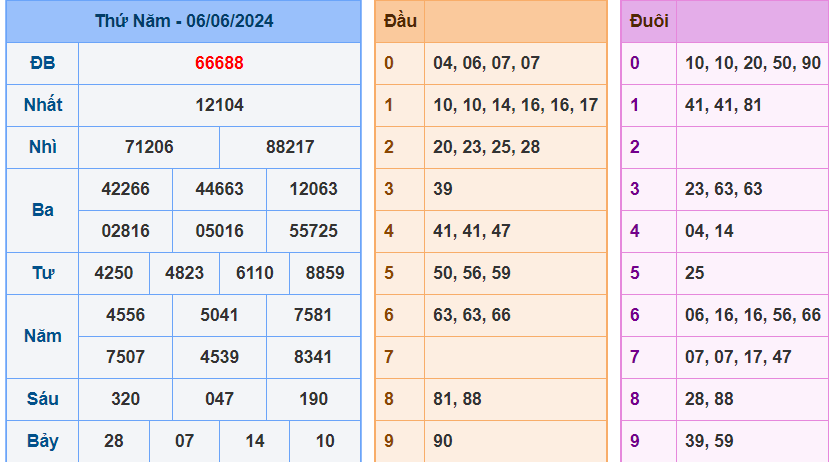Select Đầu values 81, 88
Viewport: 829px width, 462px height.
click(457, 400)
